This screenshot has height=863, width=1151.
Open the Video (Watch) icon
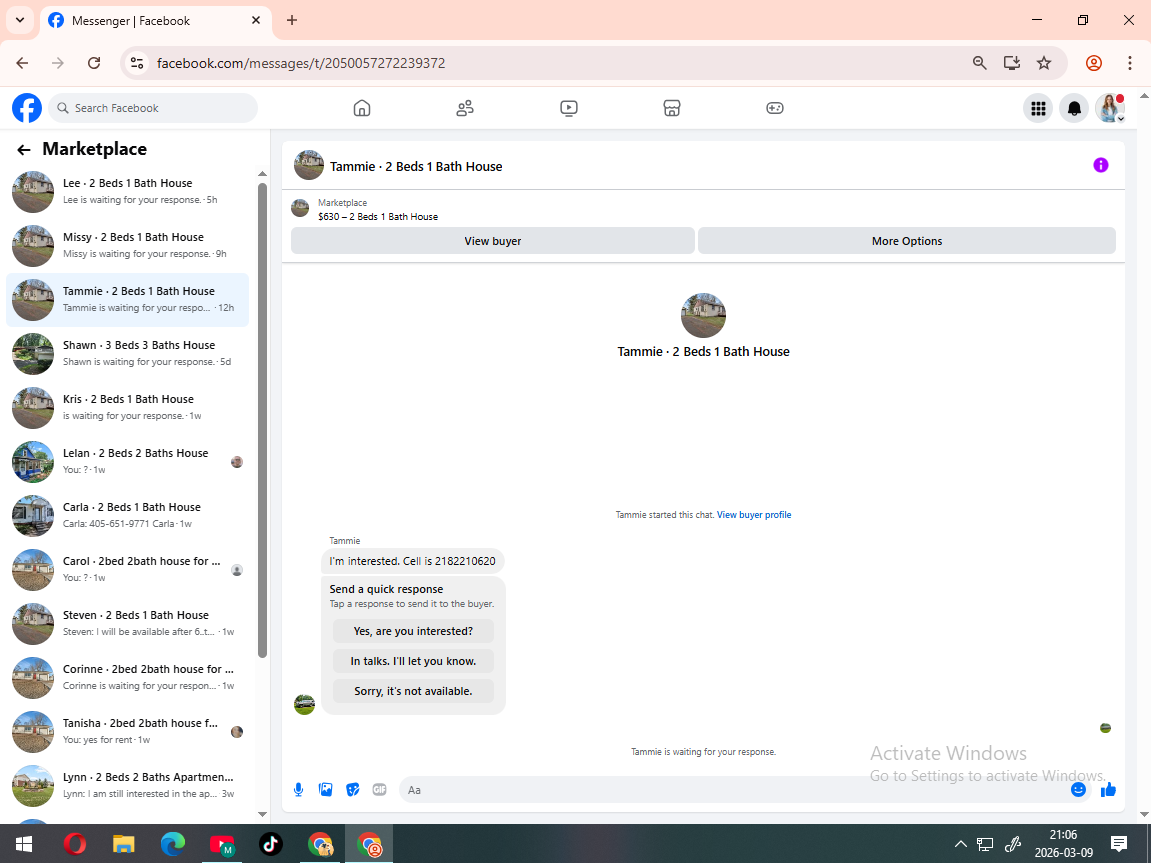(569, 108)
